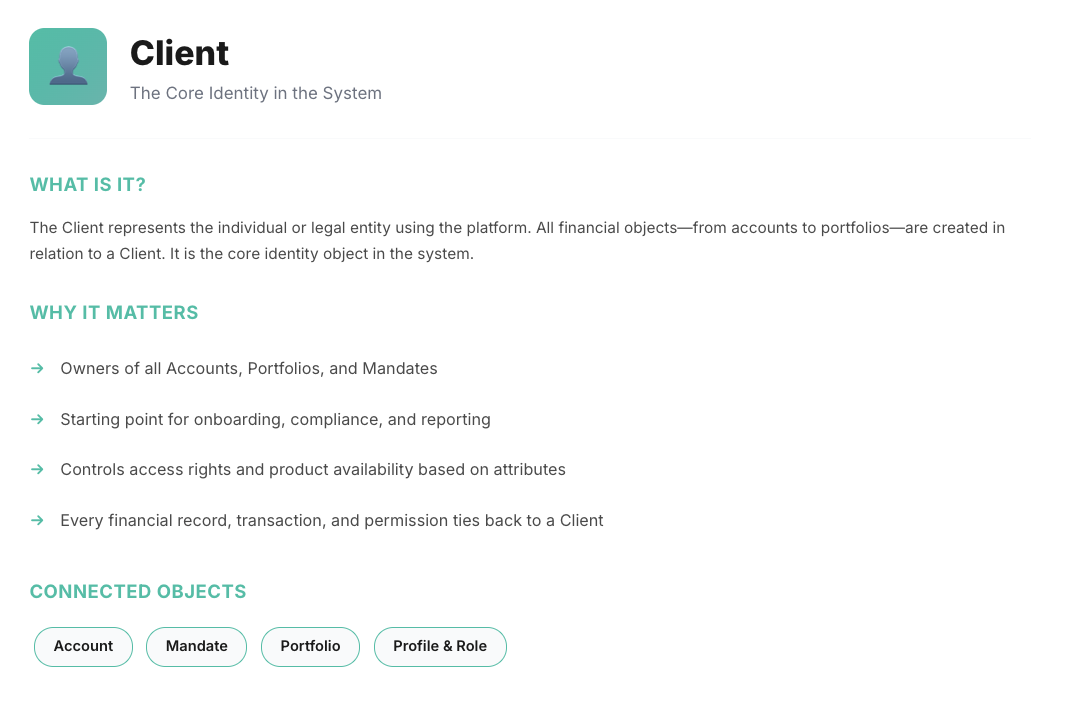Click the horizontal divider below the header
This screenshot has height=704, width=1072.
click(x=530, y=138)
